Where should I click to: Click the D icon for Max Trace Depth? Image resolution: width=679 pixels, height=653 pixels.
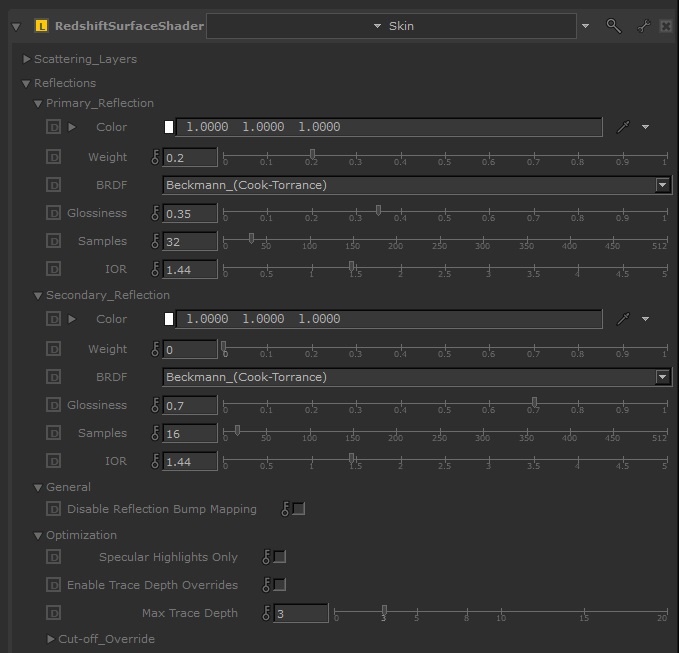point(53,613)
